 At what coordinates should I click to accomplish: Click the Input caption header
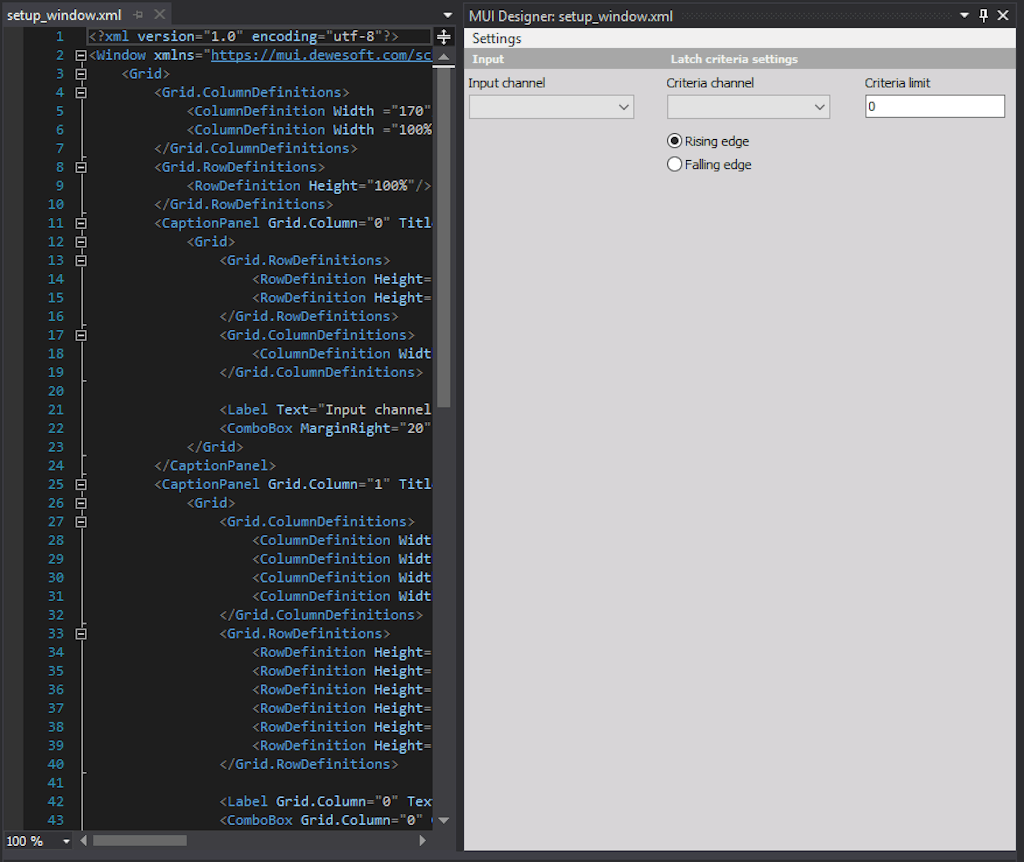coord(488,59)
